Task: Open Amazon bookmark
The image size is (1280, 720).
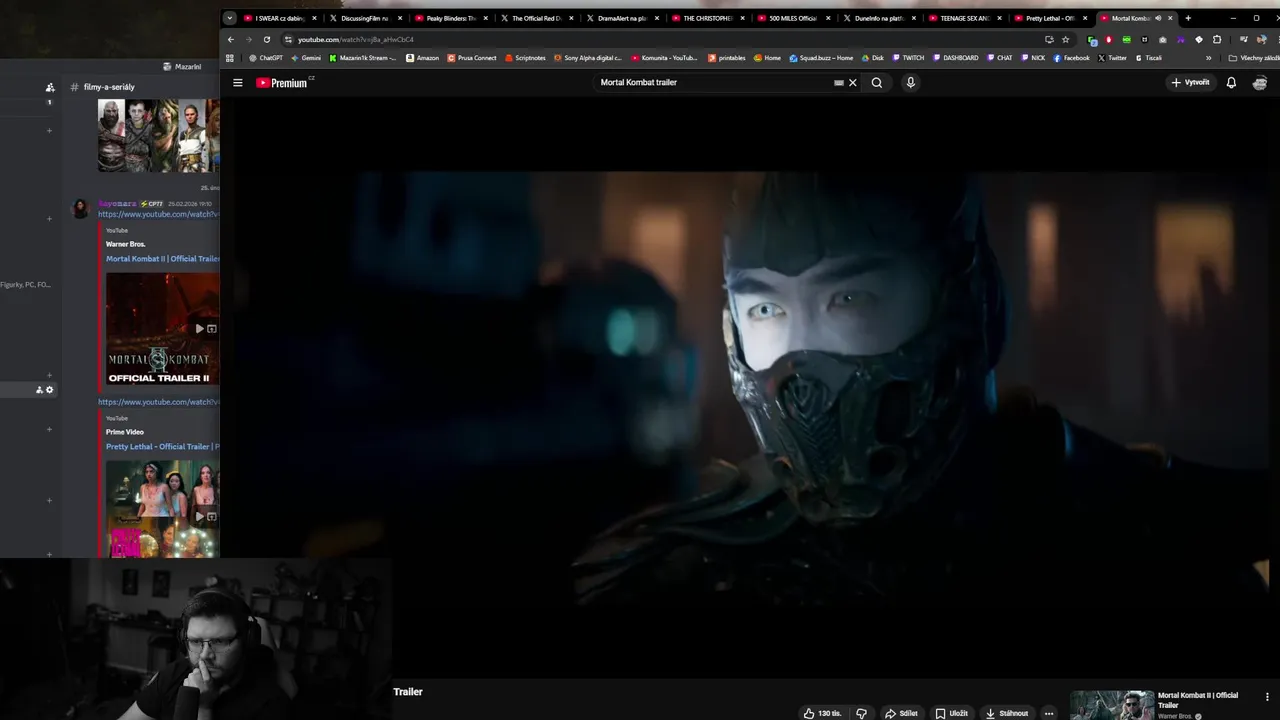Action: [x=422, y=58]
